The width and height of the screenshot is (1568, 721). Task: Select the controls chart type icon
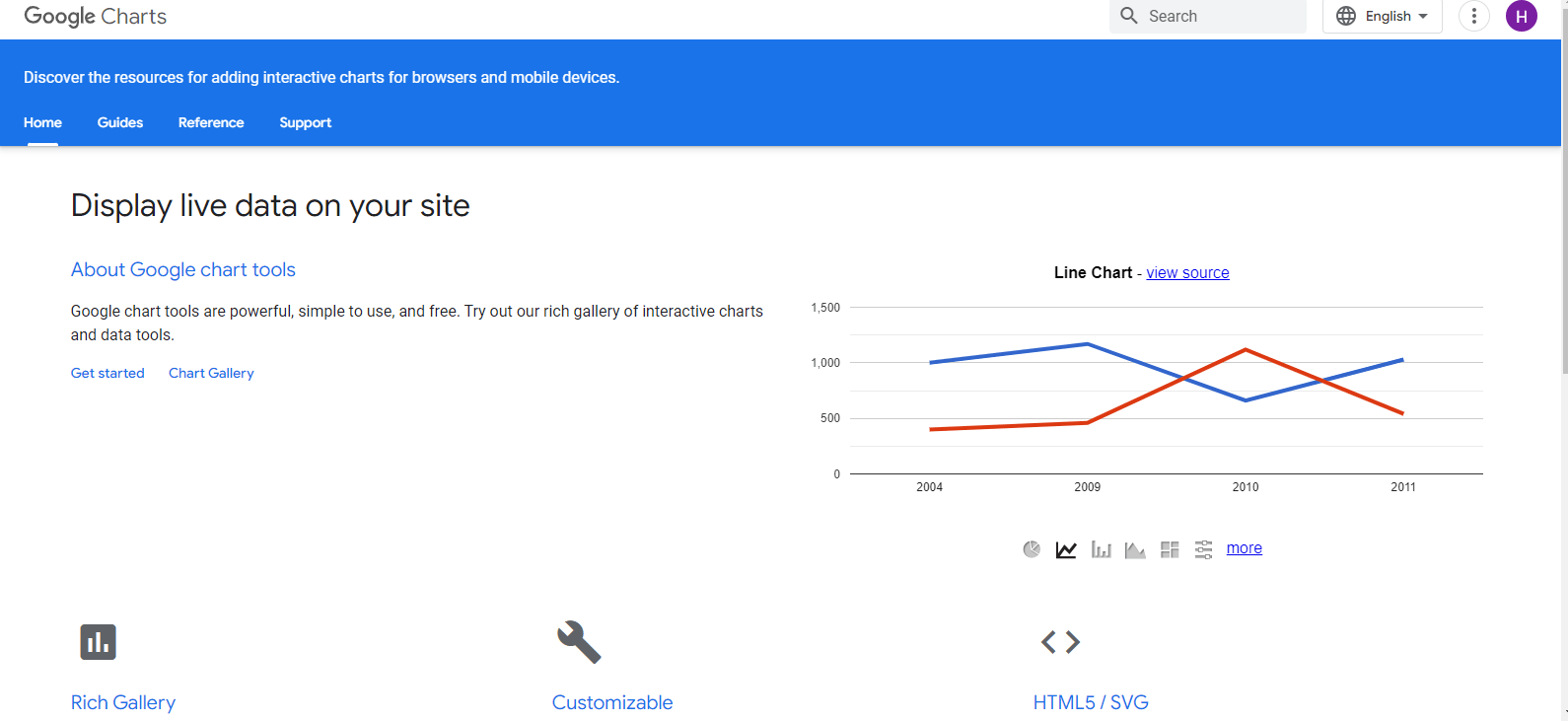[x=1204, y=549]
